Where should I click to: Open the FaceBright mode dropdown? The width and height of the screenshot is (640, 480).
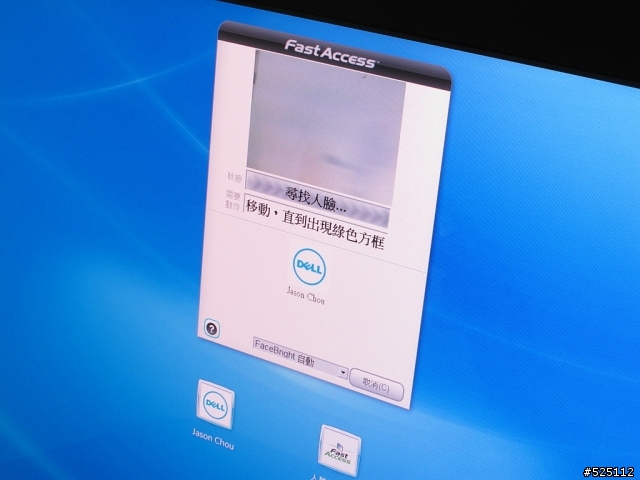[x=300, y=358]
